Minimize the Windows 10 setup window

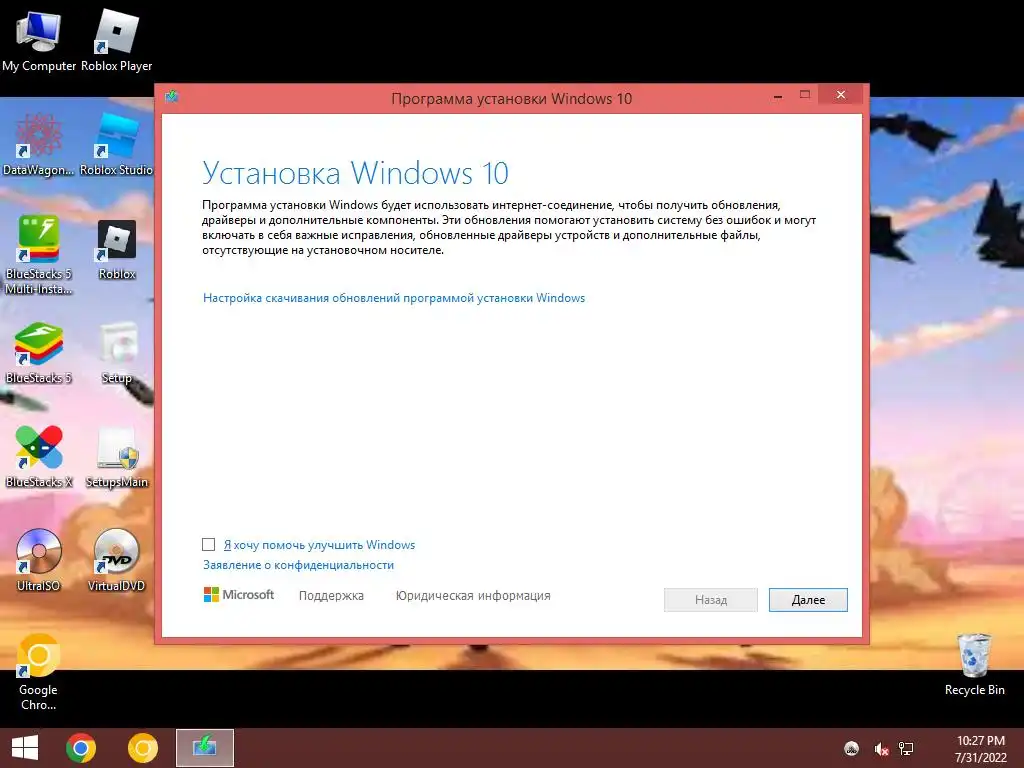(778, 96)
